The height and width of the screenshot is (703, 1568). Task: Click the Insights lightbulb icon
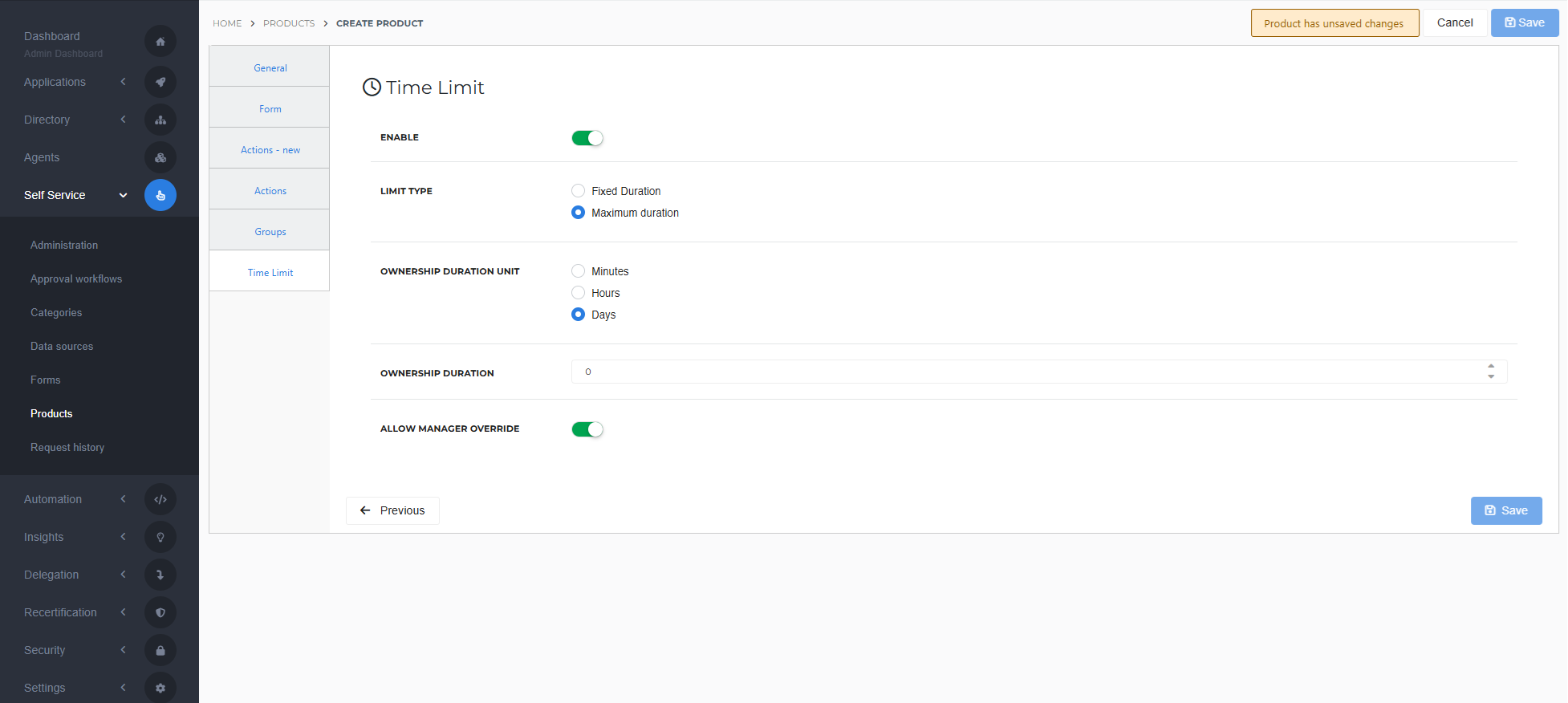(x=160, y=537)
